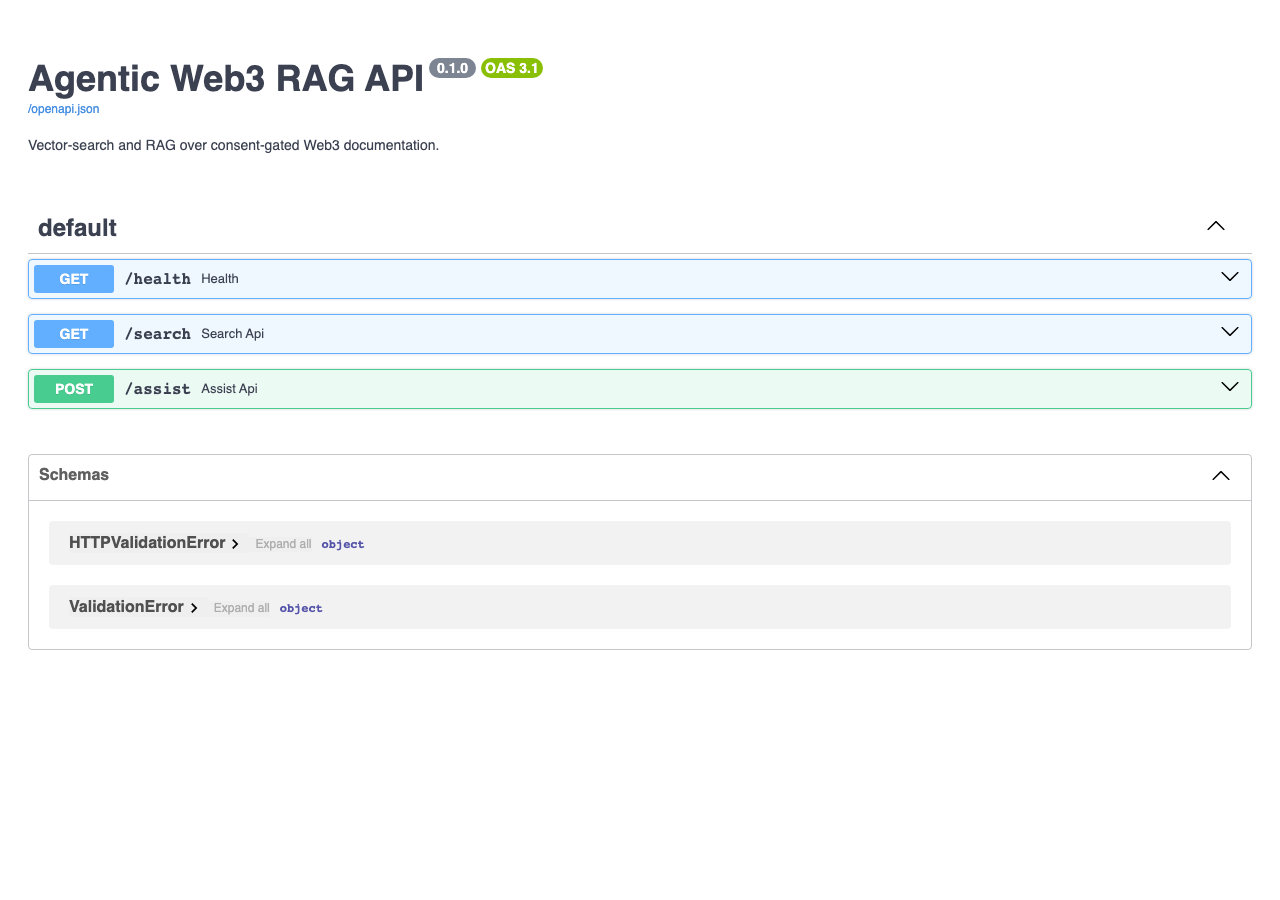Open the /openapi.json link

64,109
